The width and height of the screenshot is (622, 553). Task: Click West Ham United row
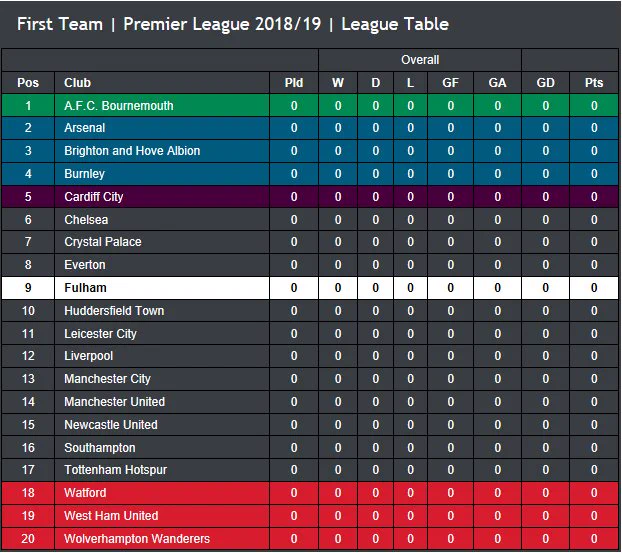pyautogui.click(x=310, y=515)
